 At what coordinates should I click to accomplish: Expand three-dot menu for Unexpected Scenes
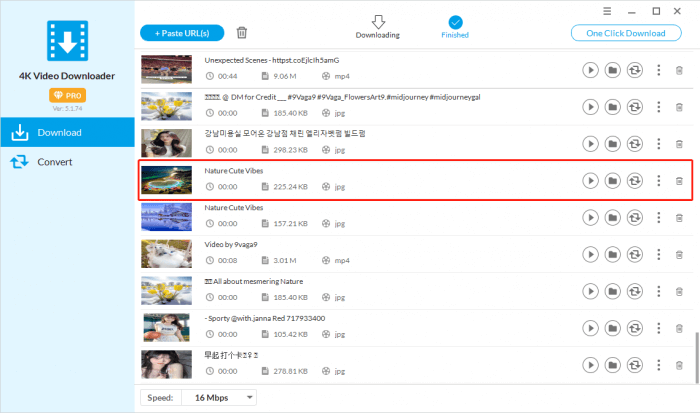click(x=658, y=70)
